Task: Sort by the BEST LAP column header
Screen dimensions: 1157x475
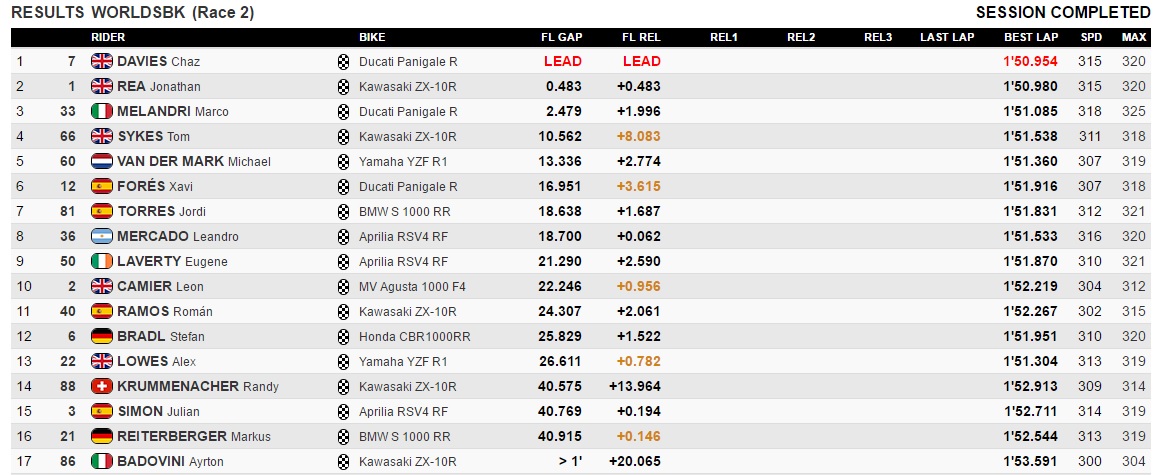Action: click(x=1031, y=37)
